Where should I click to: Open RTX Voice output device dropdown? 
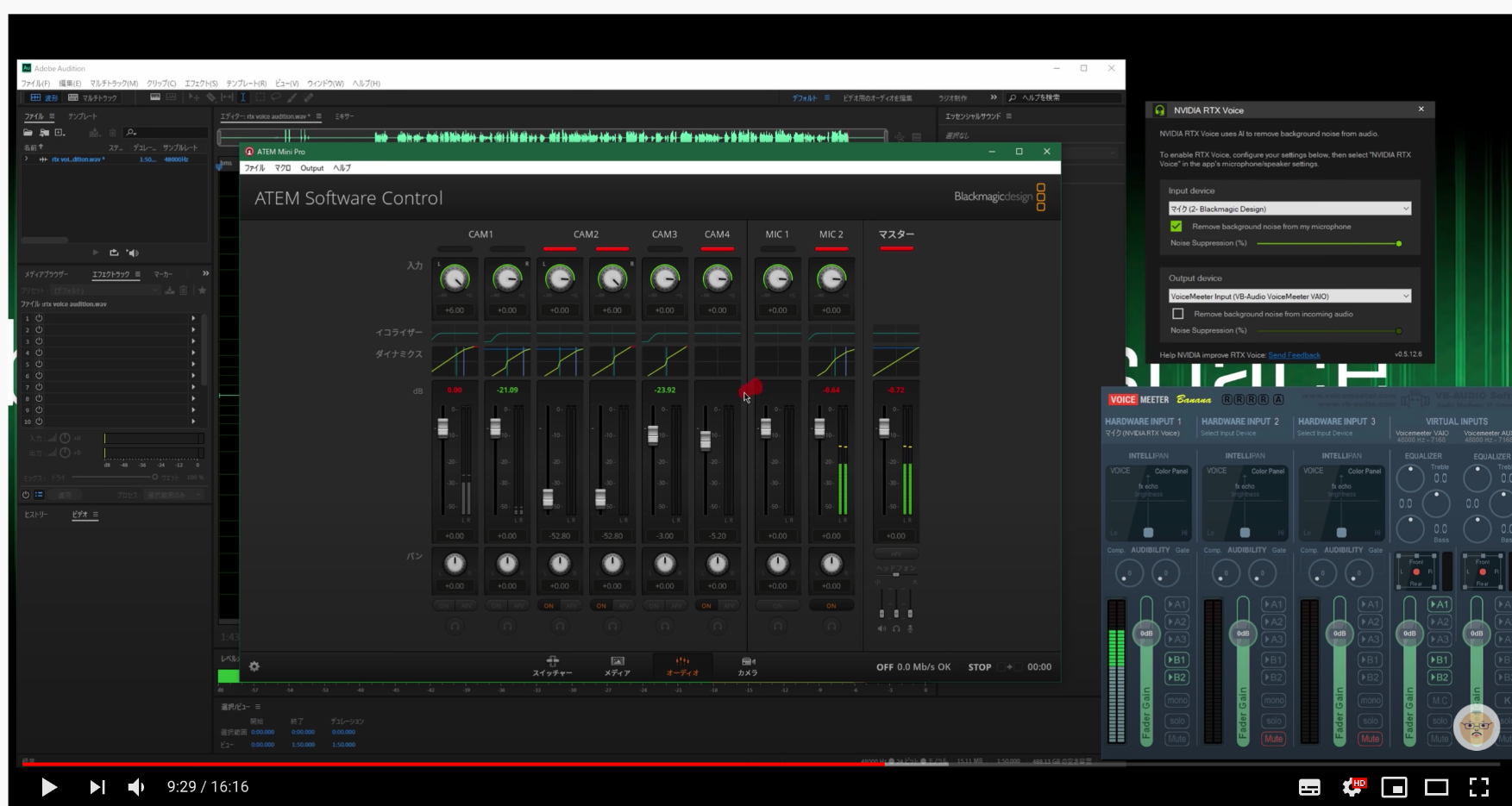[x=1290, y=296]
